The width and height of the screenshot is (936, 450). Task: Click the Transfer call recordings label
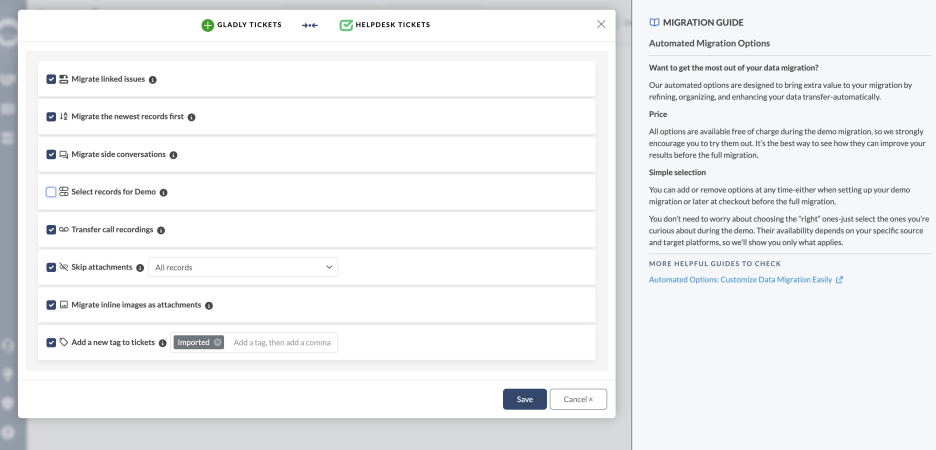[x=112, y=229]
